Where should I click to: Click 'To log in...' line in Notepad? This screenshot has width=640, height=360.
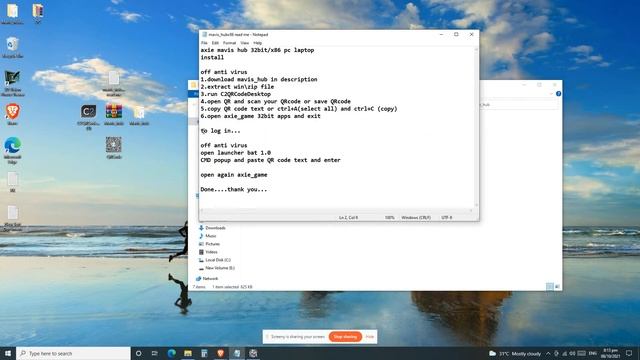[220, 131]
